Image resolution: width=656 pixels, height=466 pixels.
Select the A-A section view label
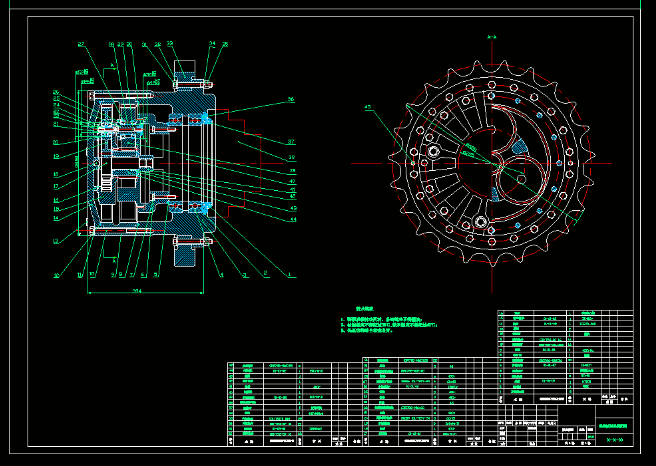click(492, 37)
